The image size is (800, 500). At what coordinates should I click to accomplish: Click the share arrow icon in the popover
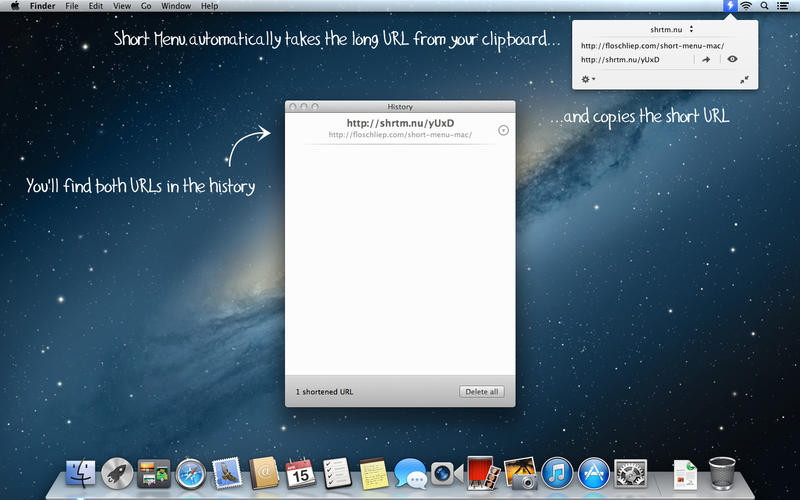click(706, 59)
